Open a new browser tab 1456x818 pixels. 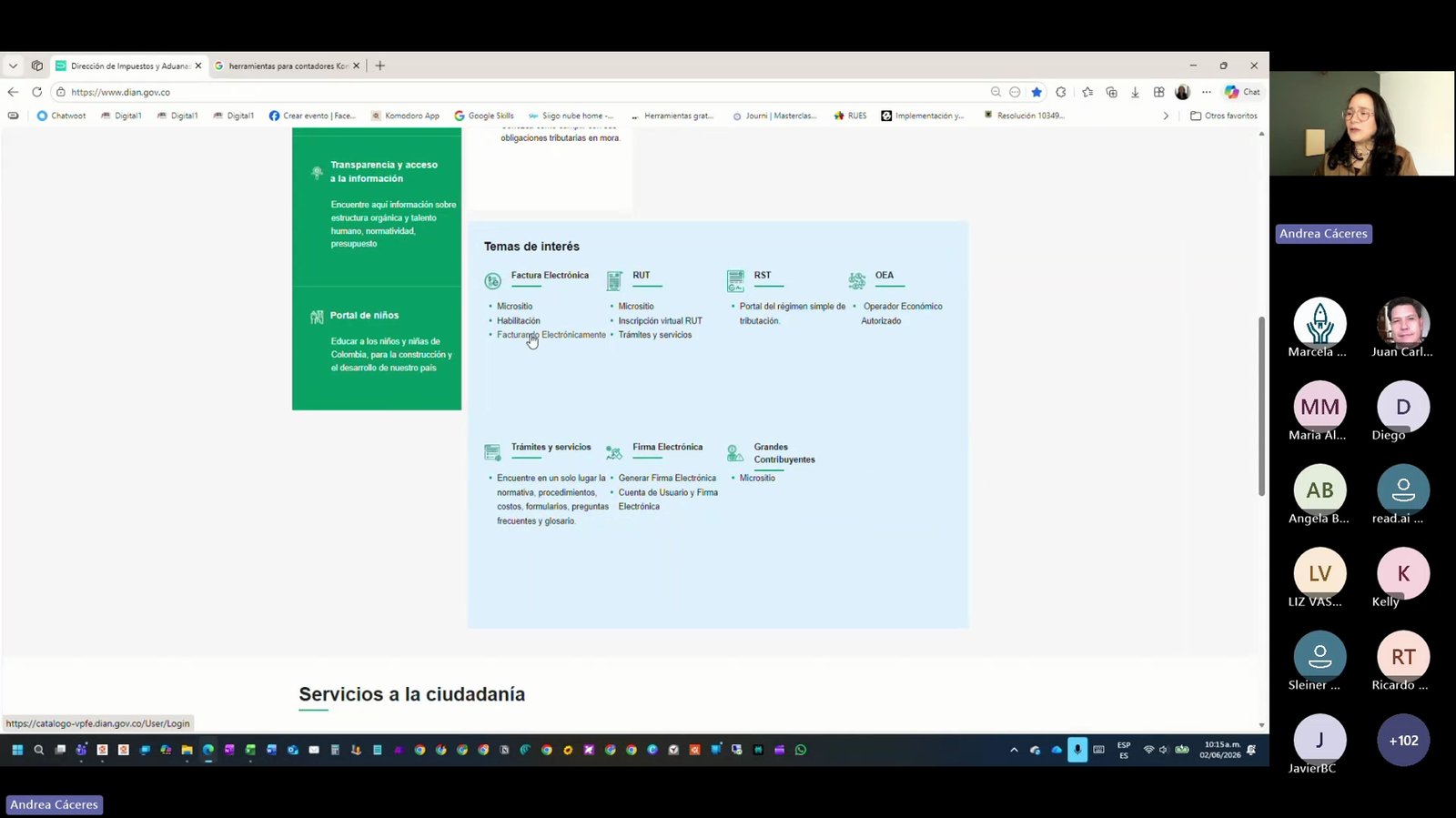[380, 66]
